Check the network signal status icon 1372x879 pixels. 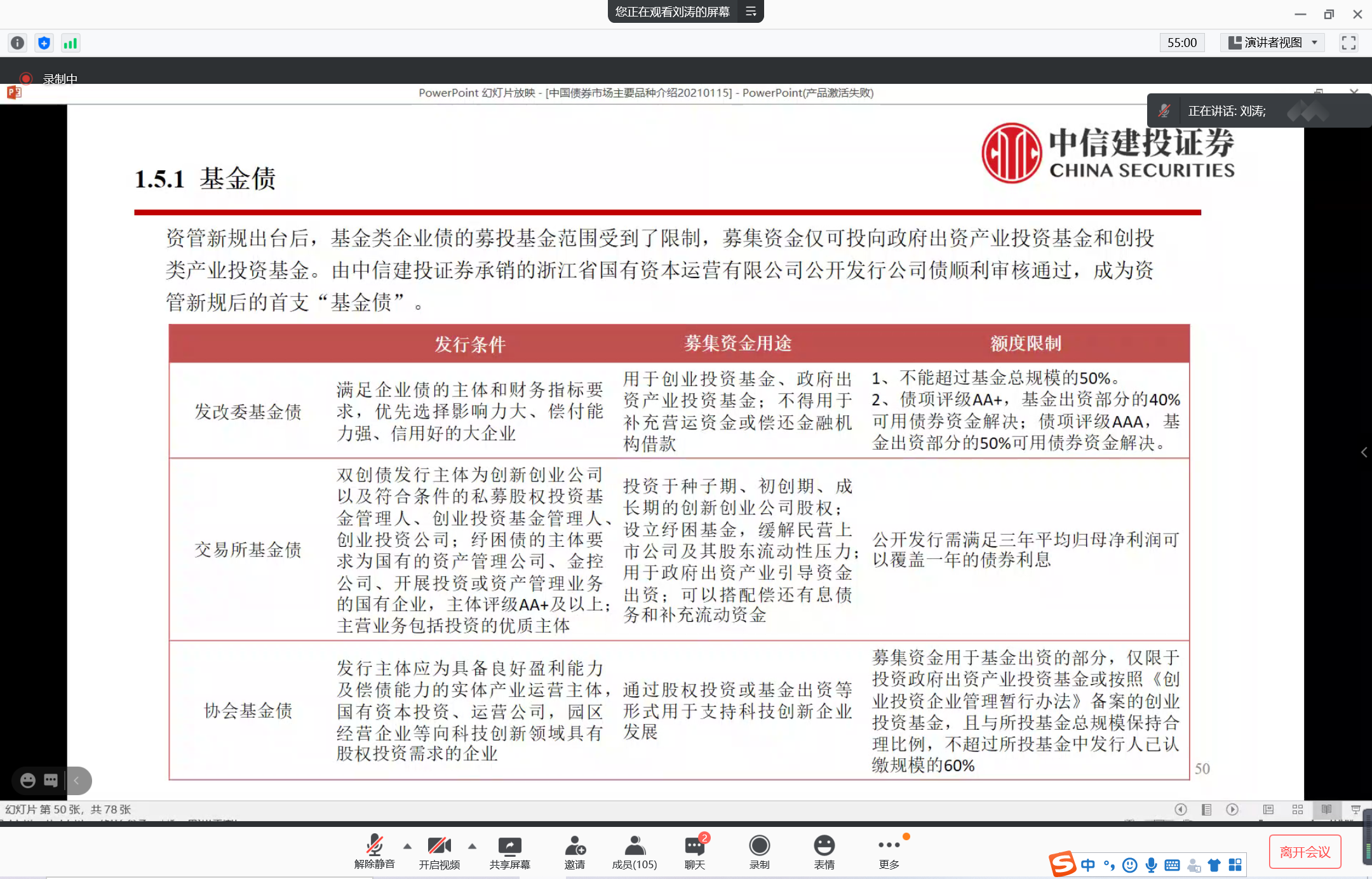70,43
